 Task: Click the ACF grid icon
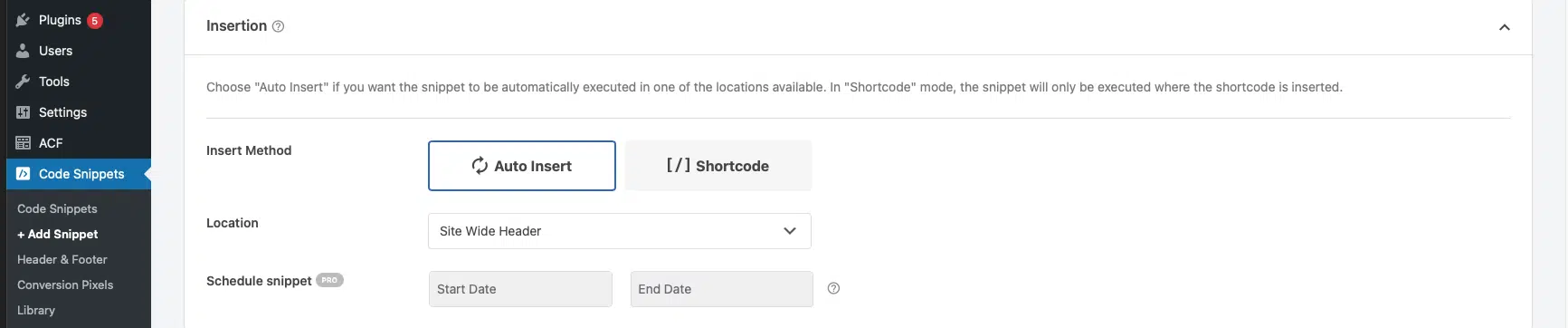24,143
